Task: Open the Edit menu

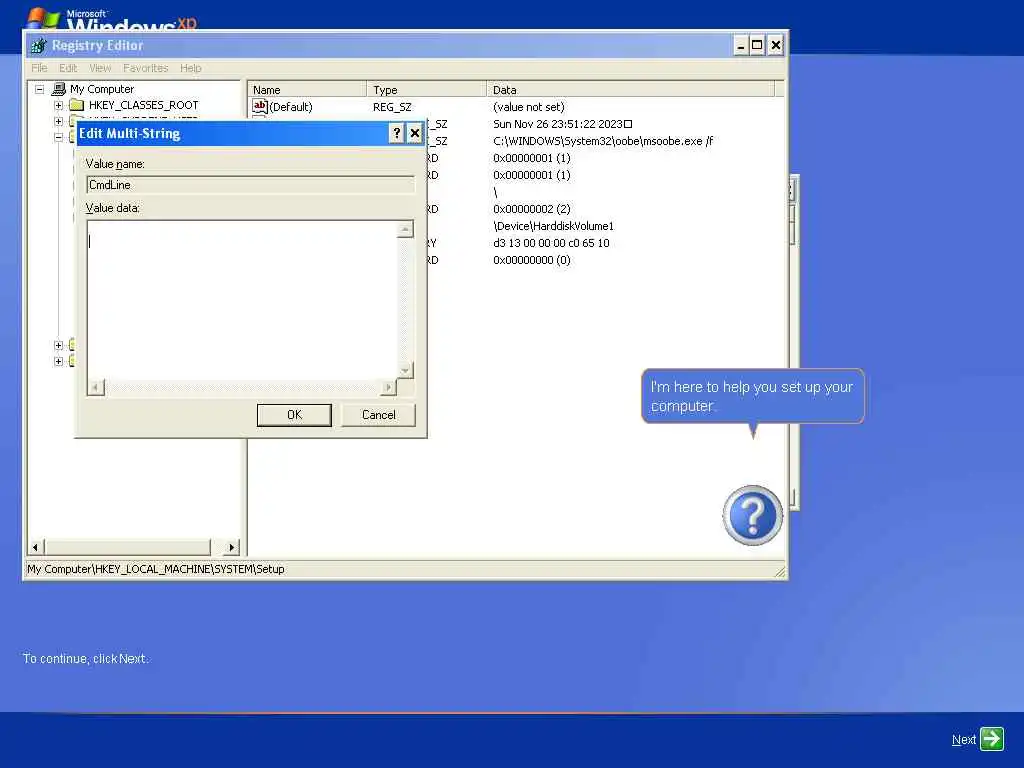Action: (x=68, y=68)
